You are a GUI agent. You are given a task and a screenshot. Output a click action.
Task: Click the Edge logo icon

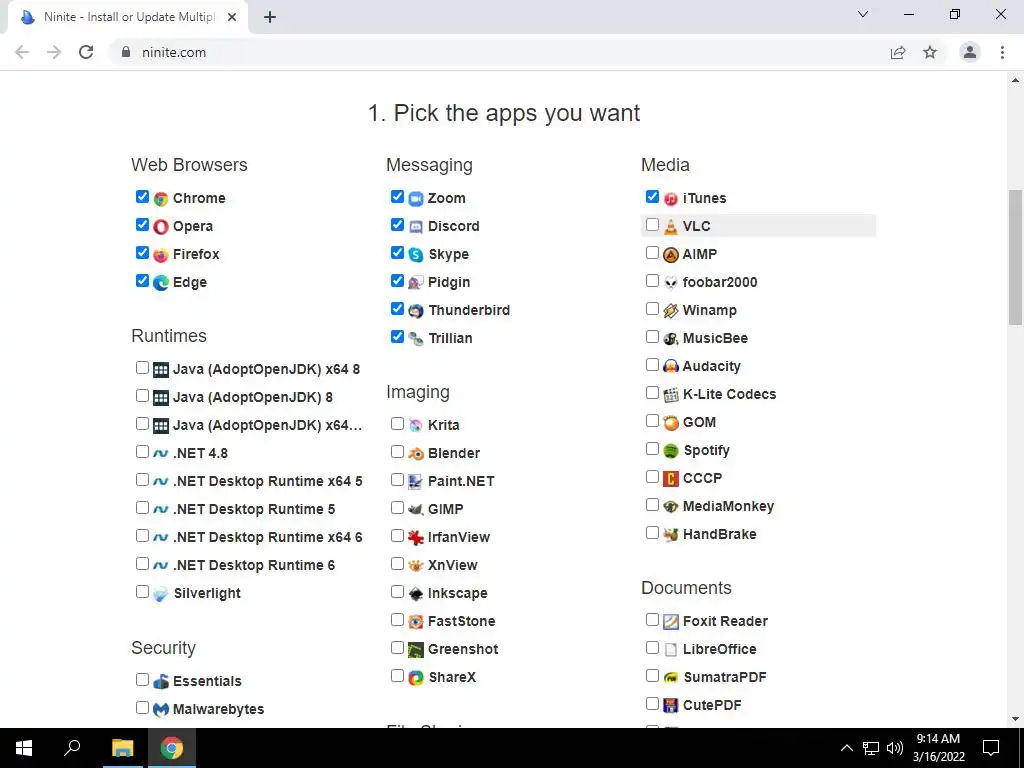coord(161,283)
